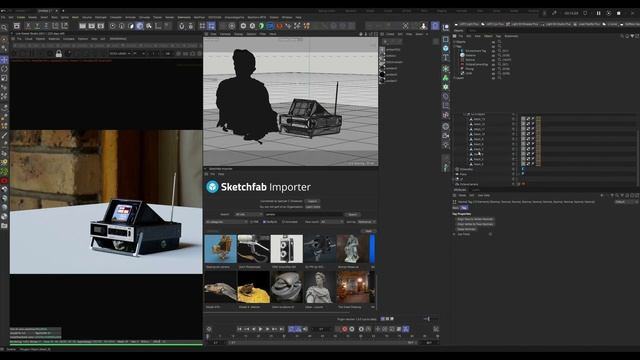Screen dimensions: 640x360
Task: Collapse the parent null containing Mesh objects
Action: click(x=464, y=114)
